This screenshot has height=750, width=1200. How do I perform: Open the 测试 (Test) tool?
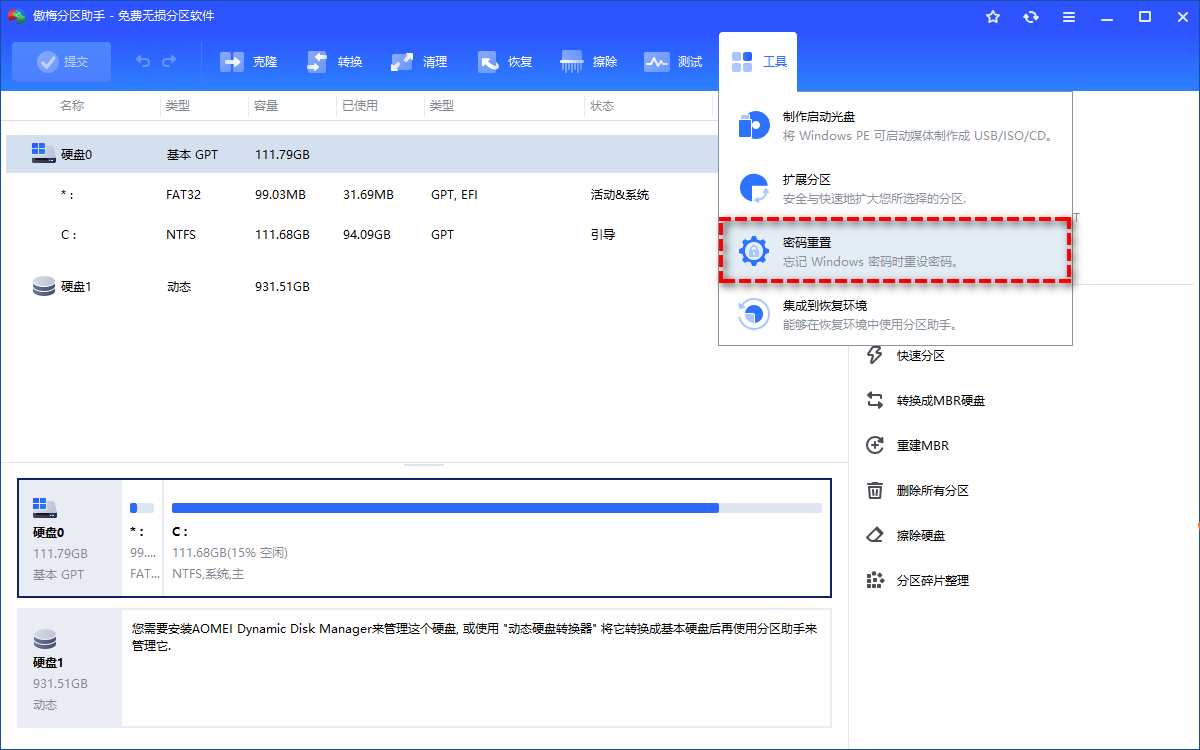click(675, 61)
